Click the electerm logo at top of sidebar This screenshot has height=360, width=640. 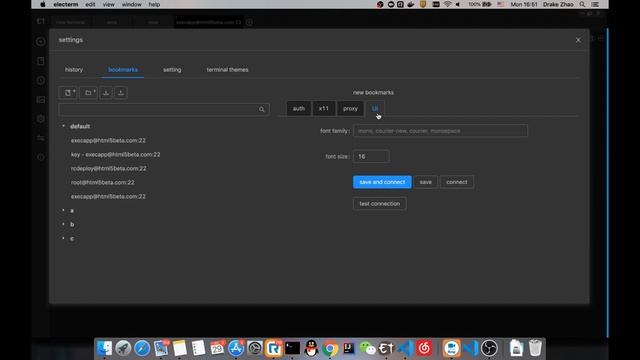point(41,21)
